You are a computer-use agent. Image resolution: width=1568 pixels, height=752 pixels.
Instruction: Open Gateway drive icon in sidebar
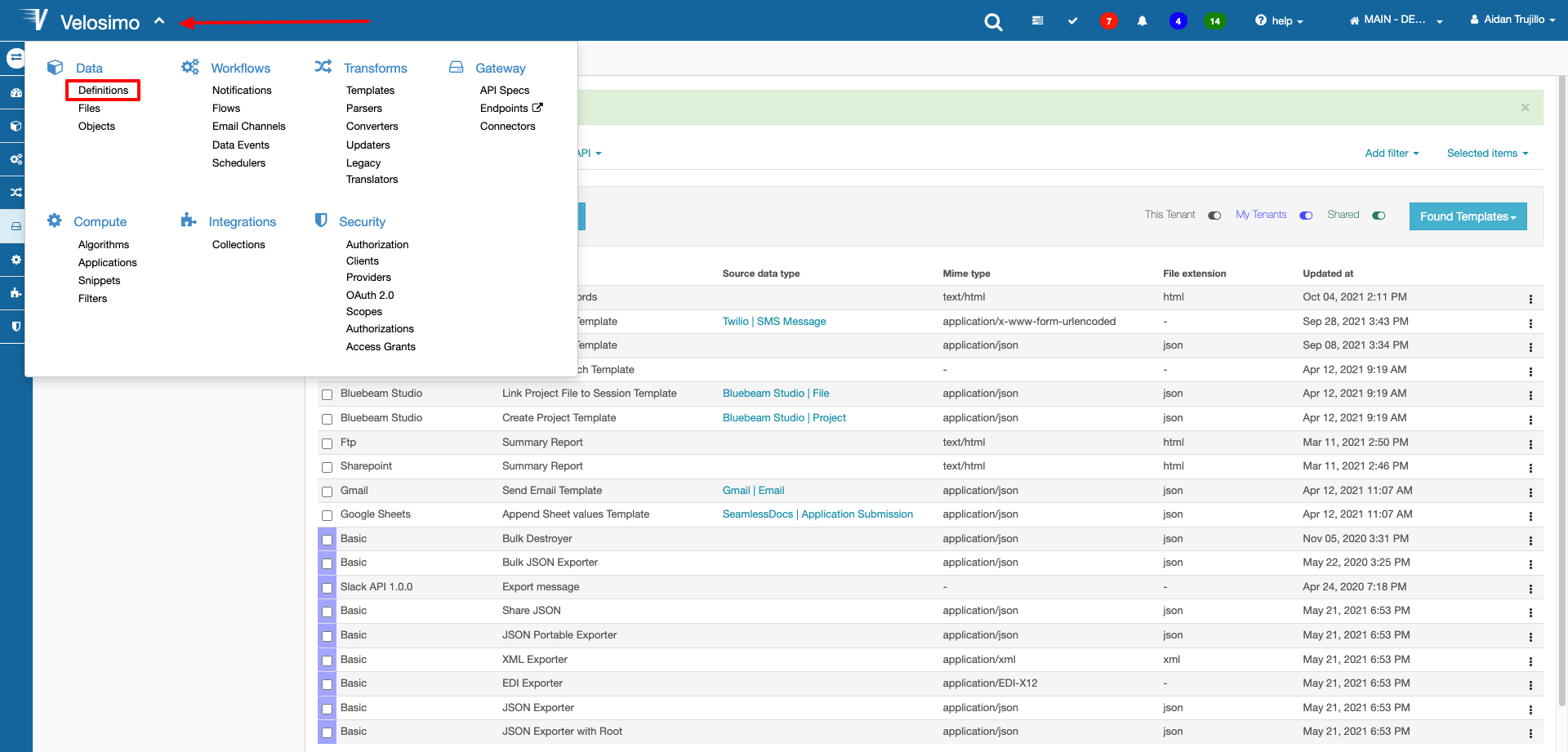click(16, 226)
